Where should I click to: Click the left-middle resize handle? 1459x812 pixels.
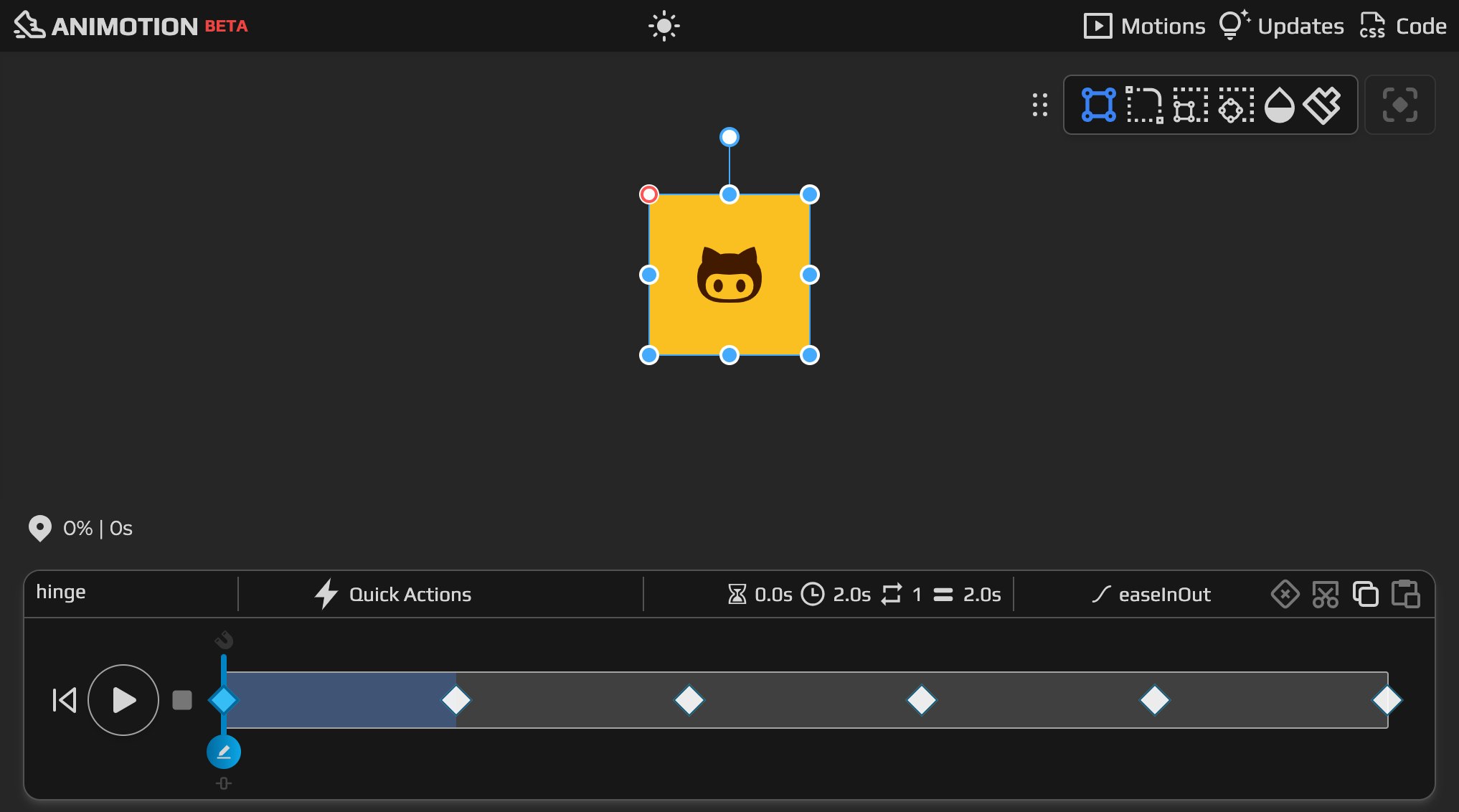pos(649,275)
